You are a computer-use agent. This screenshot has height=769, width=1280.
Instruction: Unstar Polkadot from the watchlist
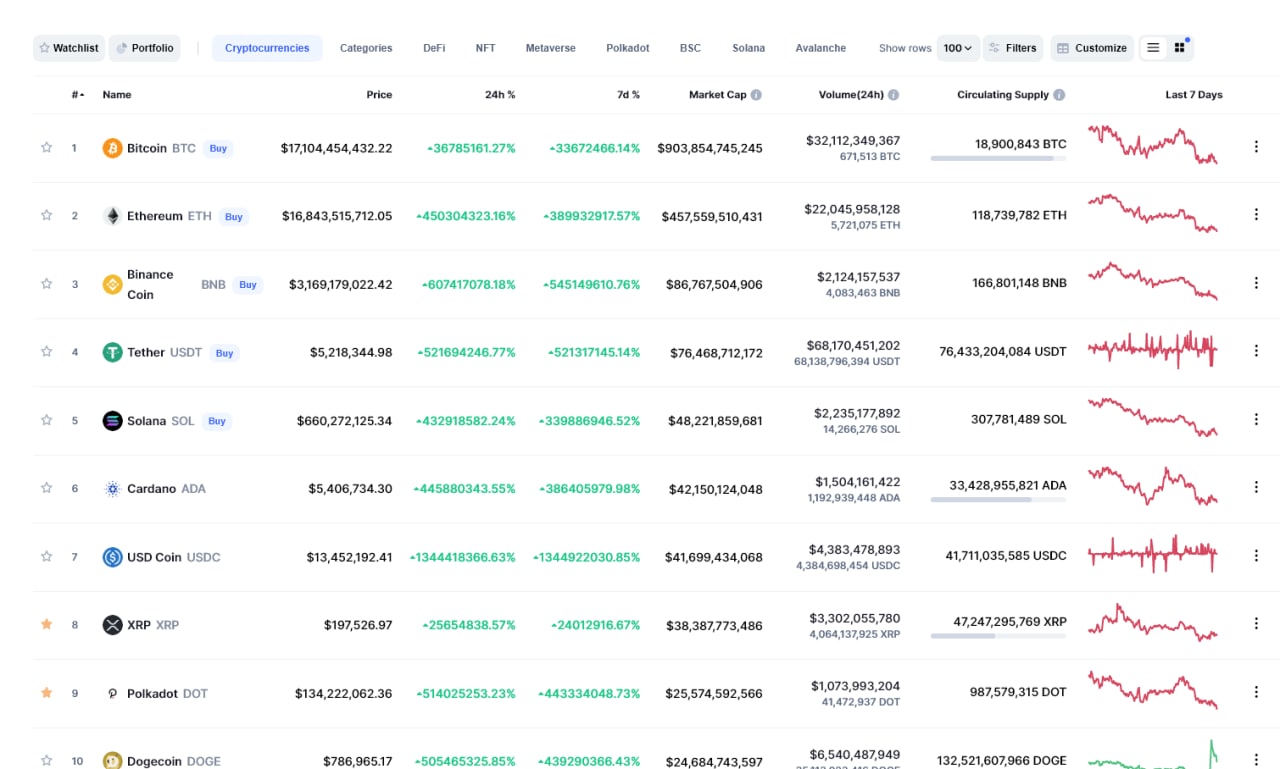point(46,692)
